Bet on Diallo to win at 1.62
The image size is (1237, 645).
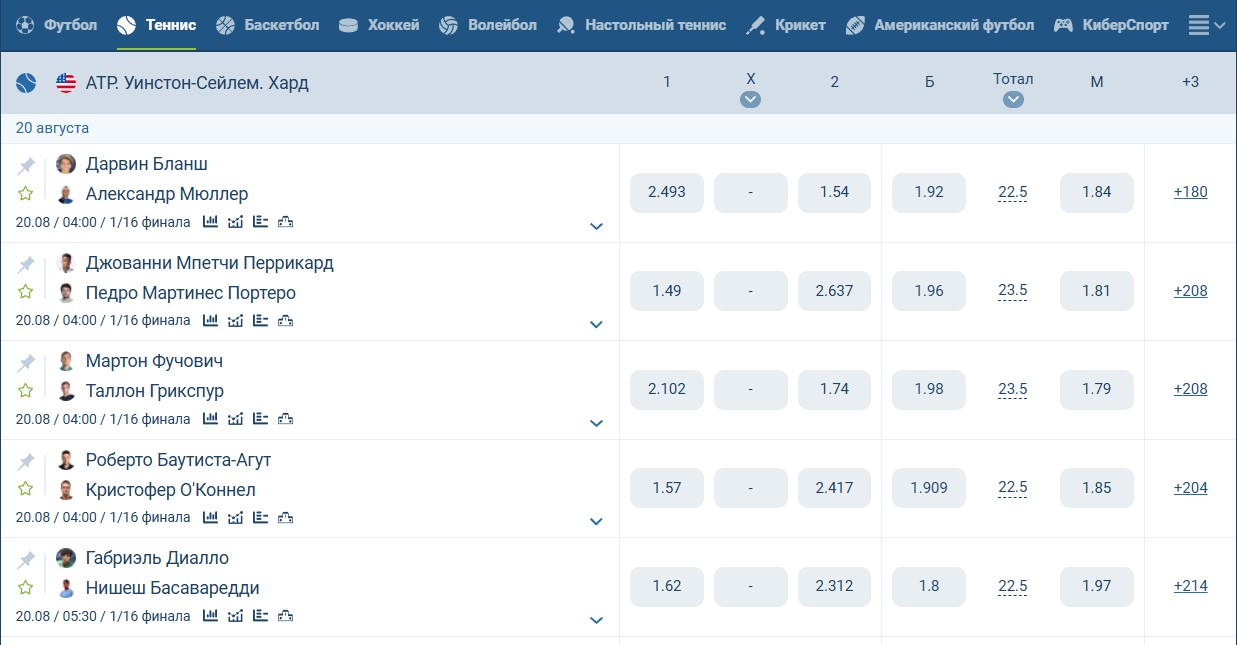[667, 586]
